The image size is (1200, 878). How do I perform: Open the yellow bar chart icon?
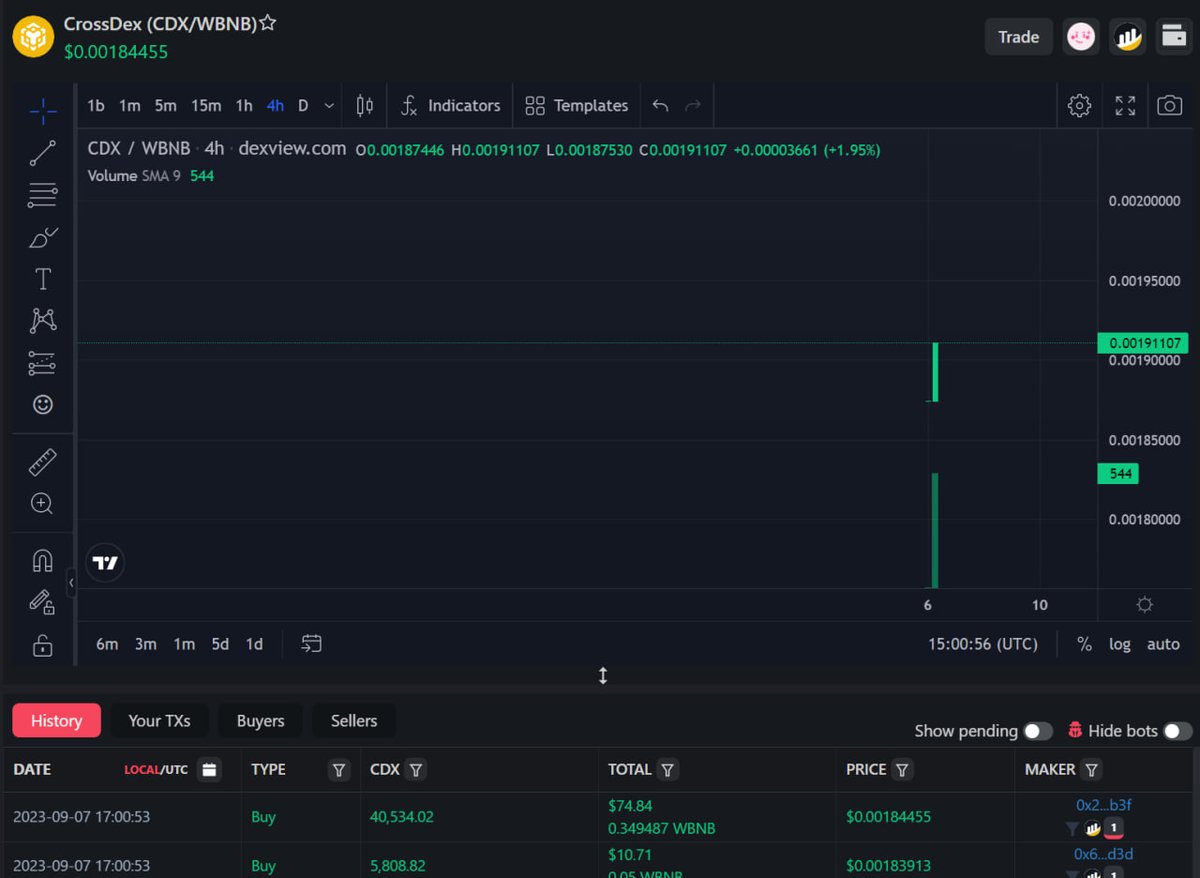click(x=1128, y=37)
